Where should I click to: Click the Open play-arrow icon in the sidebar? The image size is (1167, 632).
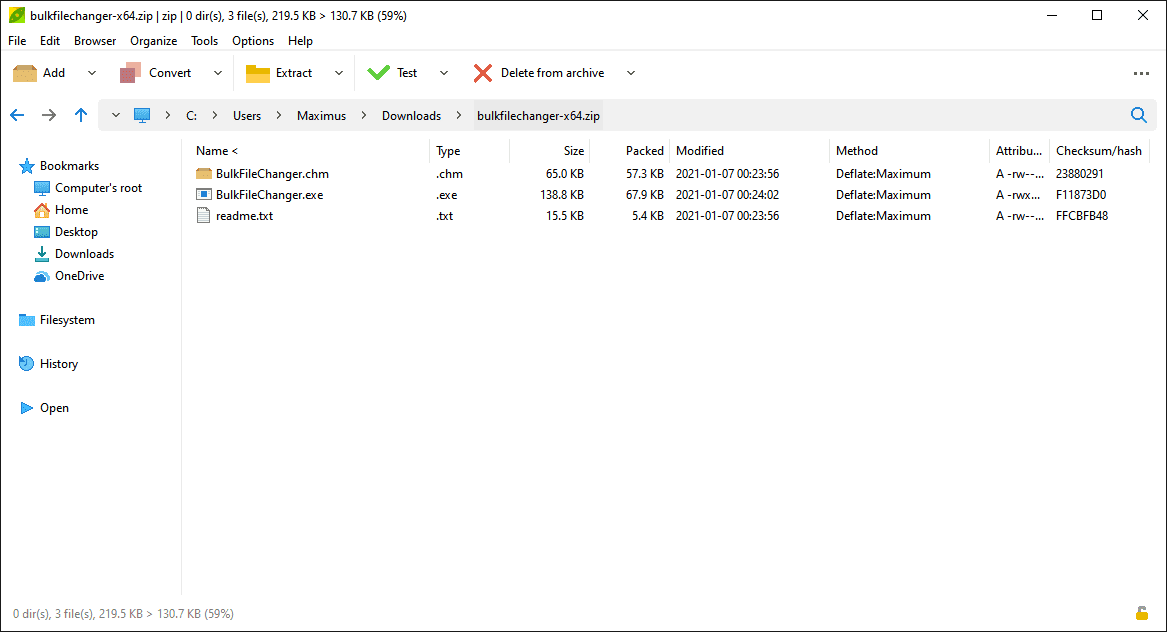click(x=26, y=408)
